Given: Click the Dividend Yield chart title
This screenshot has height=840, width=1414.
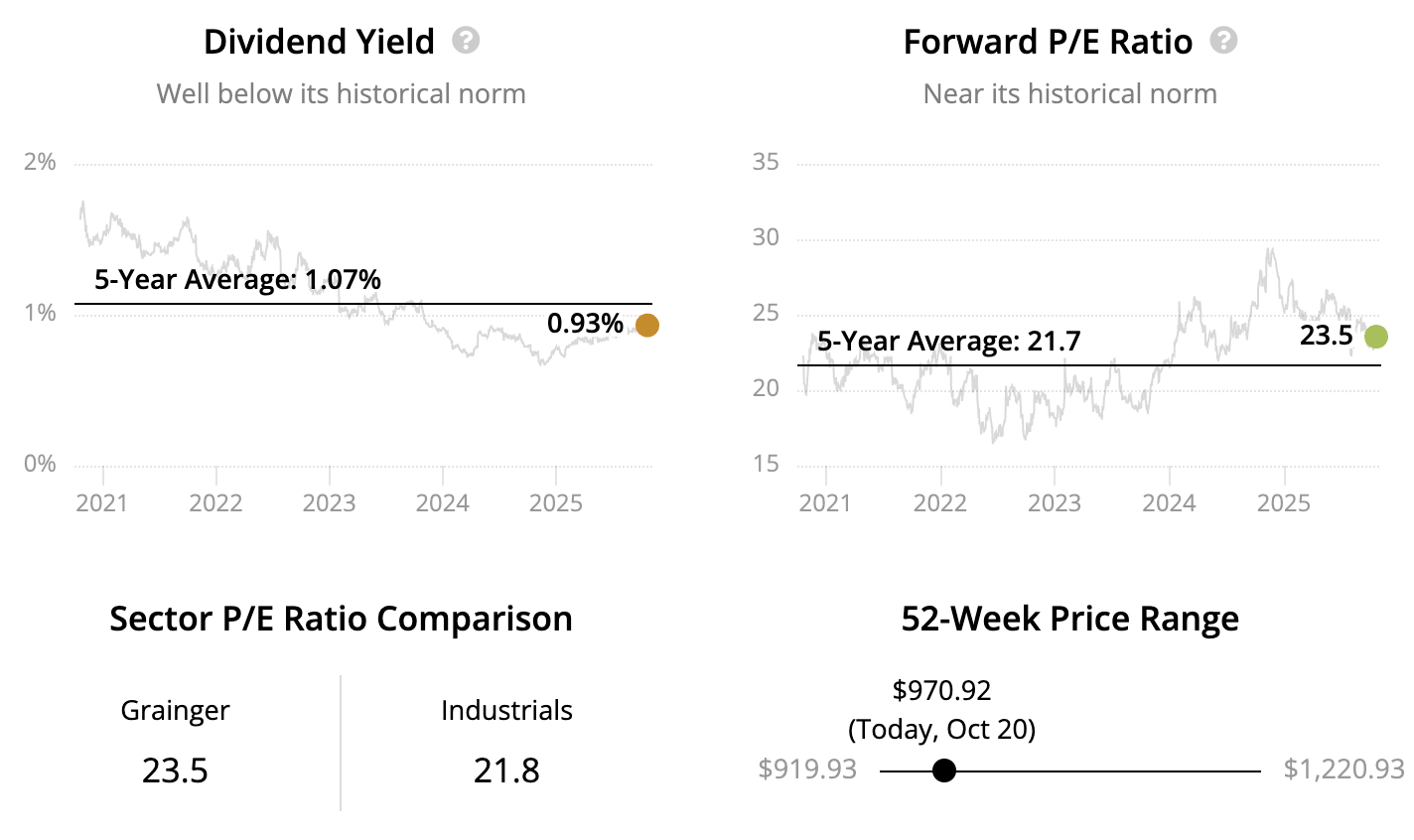Looking at the screenshot, I should pos(319,42).
